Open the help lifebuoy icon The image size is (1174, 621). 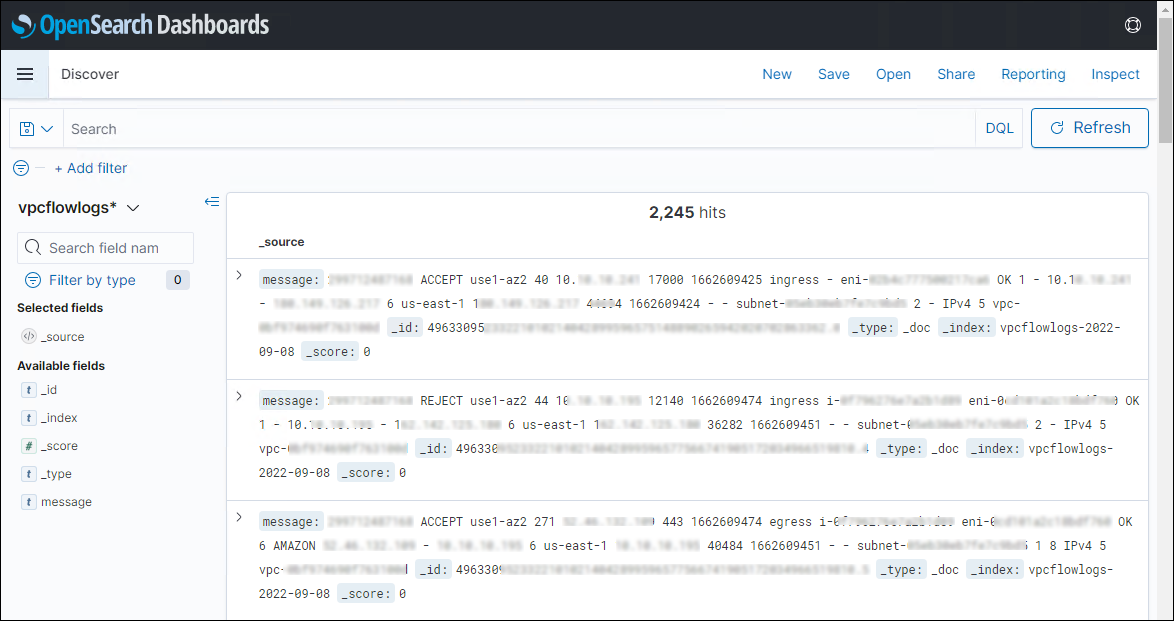1133,25
